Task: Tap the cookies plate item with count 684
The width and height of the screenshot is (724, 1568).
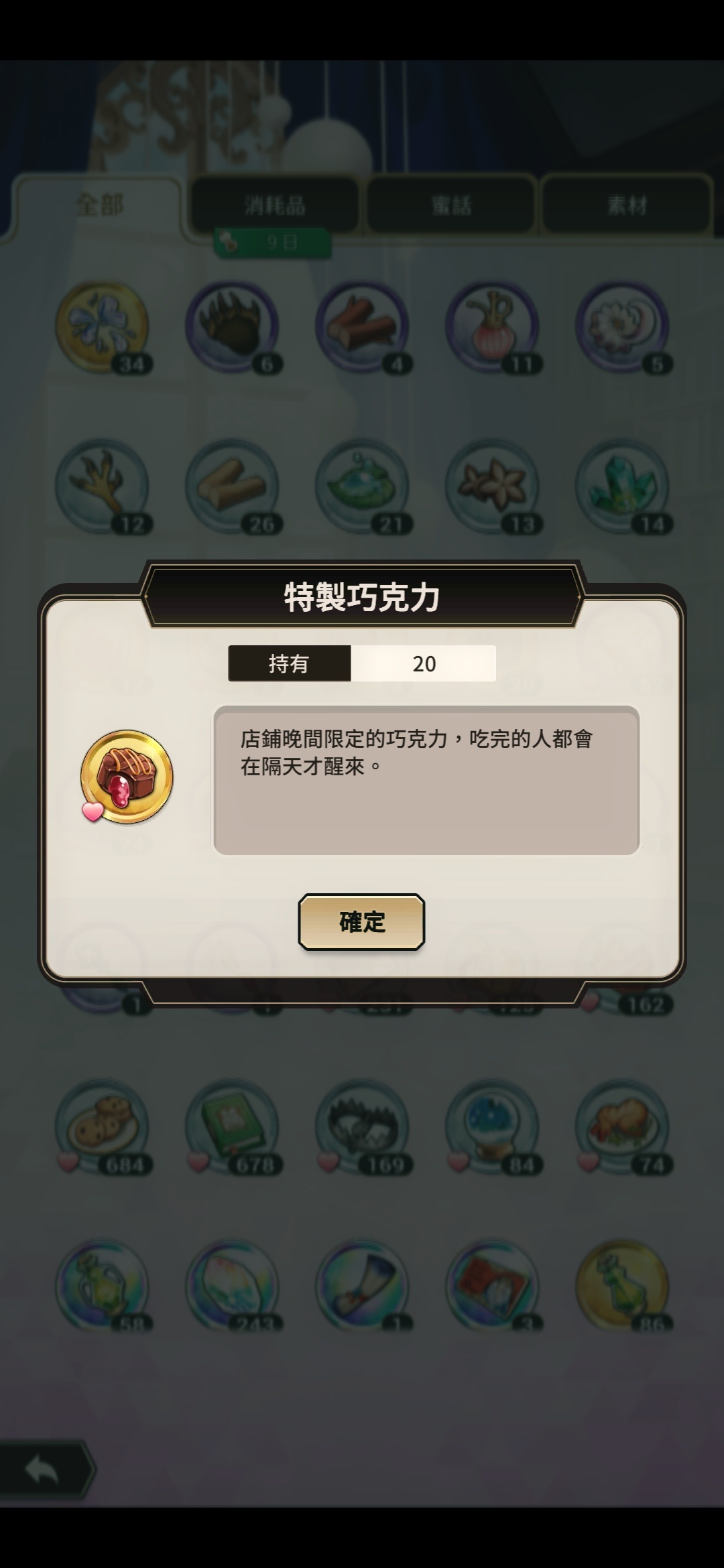Action: click(103, 1127)
